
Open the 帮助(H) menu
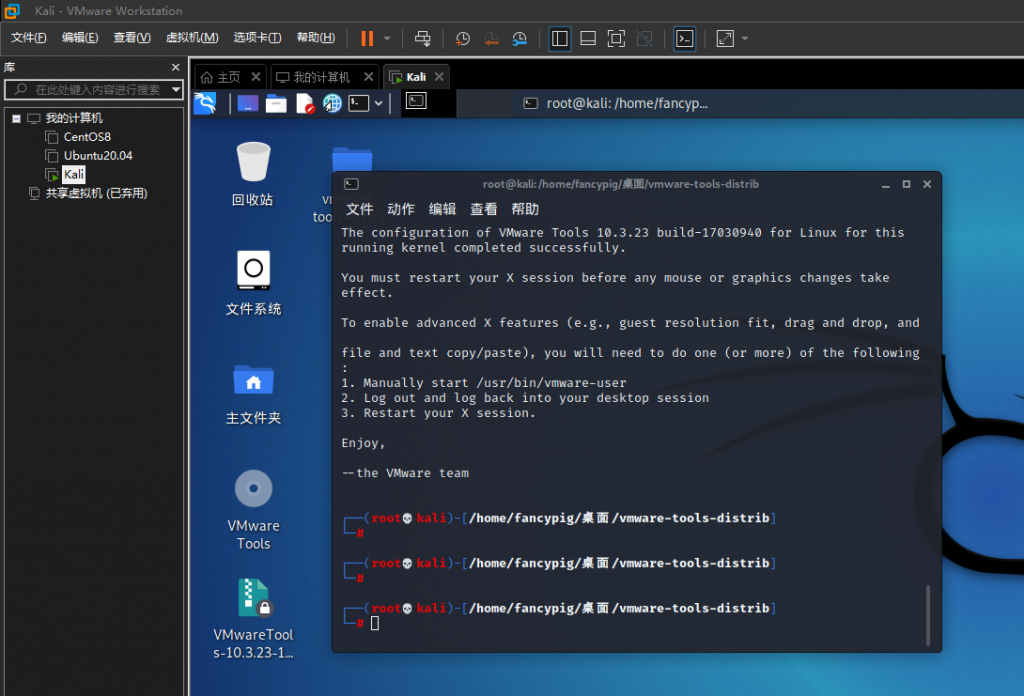(315, 37)
